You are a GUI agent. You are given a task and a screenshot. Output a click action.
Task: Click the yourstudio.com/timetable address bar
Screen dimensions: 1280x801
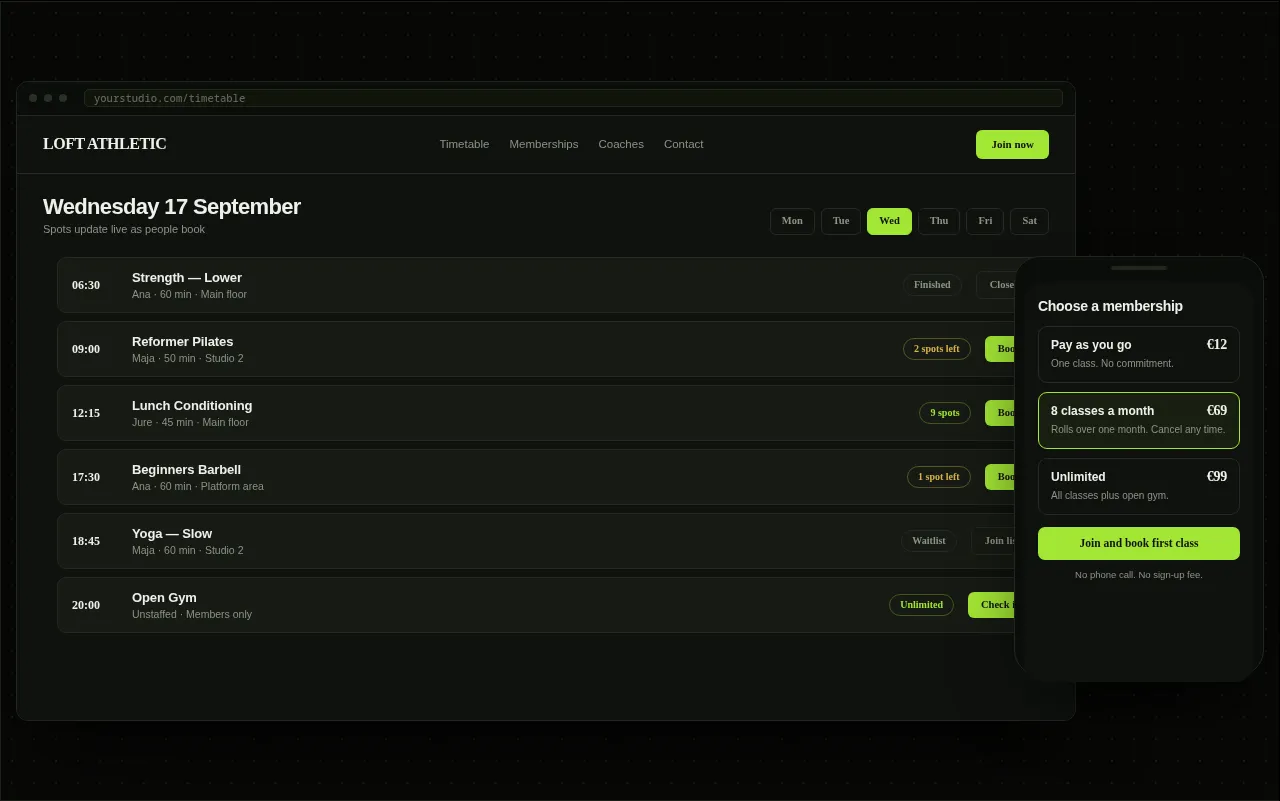[573, 98]
